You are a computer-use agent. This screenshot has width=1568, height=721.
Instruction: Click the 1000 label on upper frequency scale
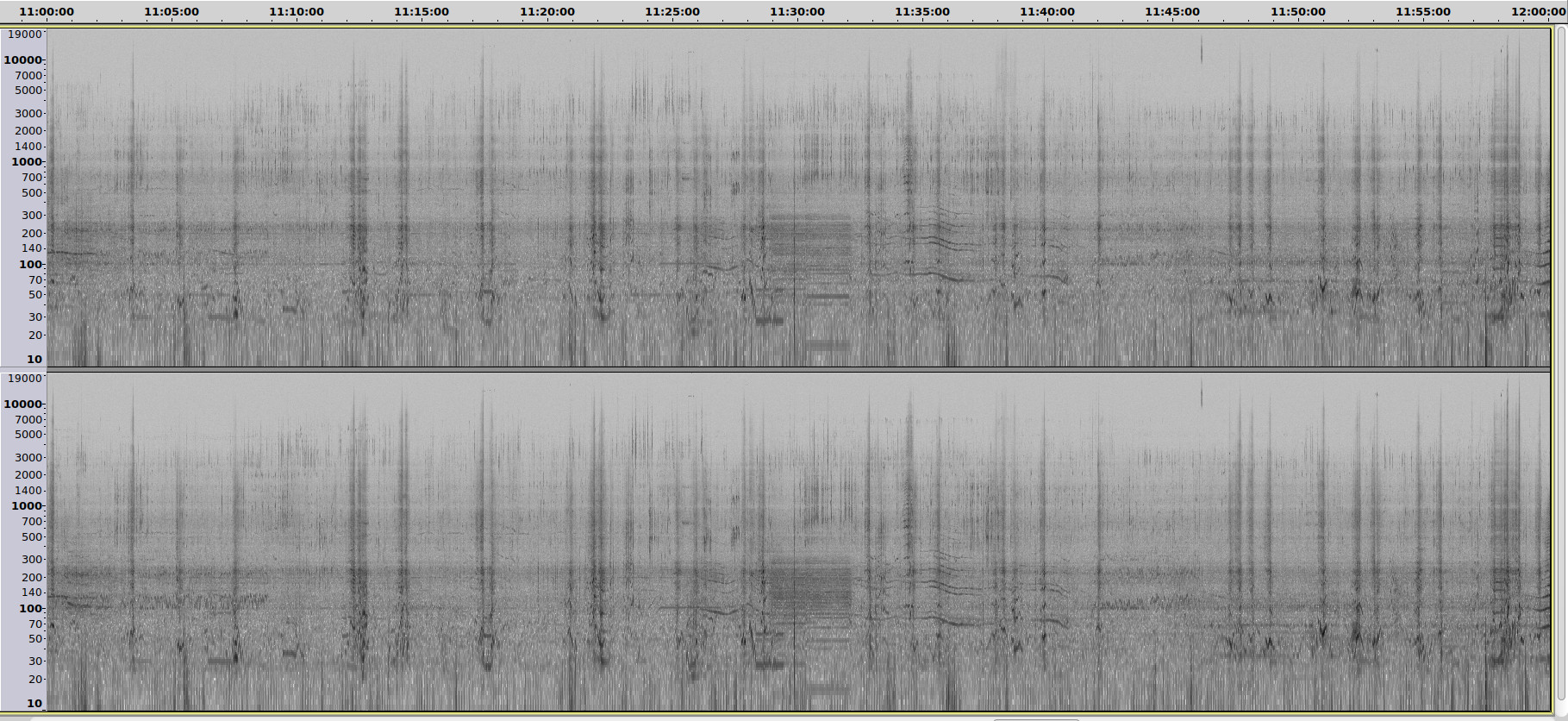point(27,162)
